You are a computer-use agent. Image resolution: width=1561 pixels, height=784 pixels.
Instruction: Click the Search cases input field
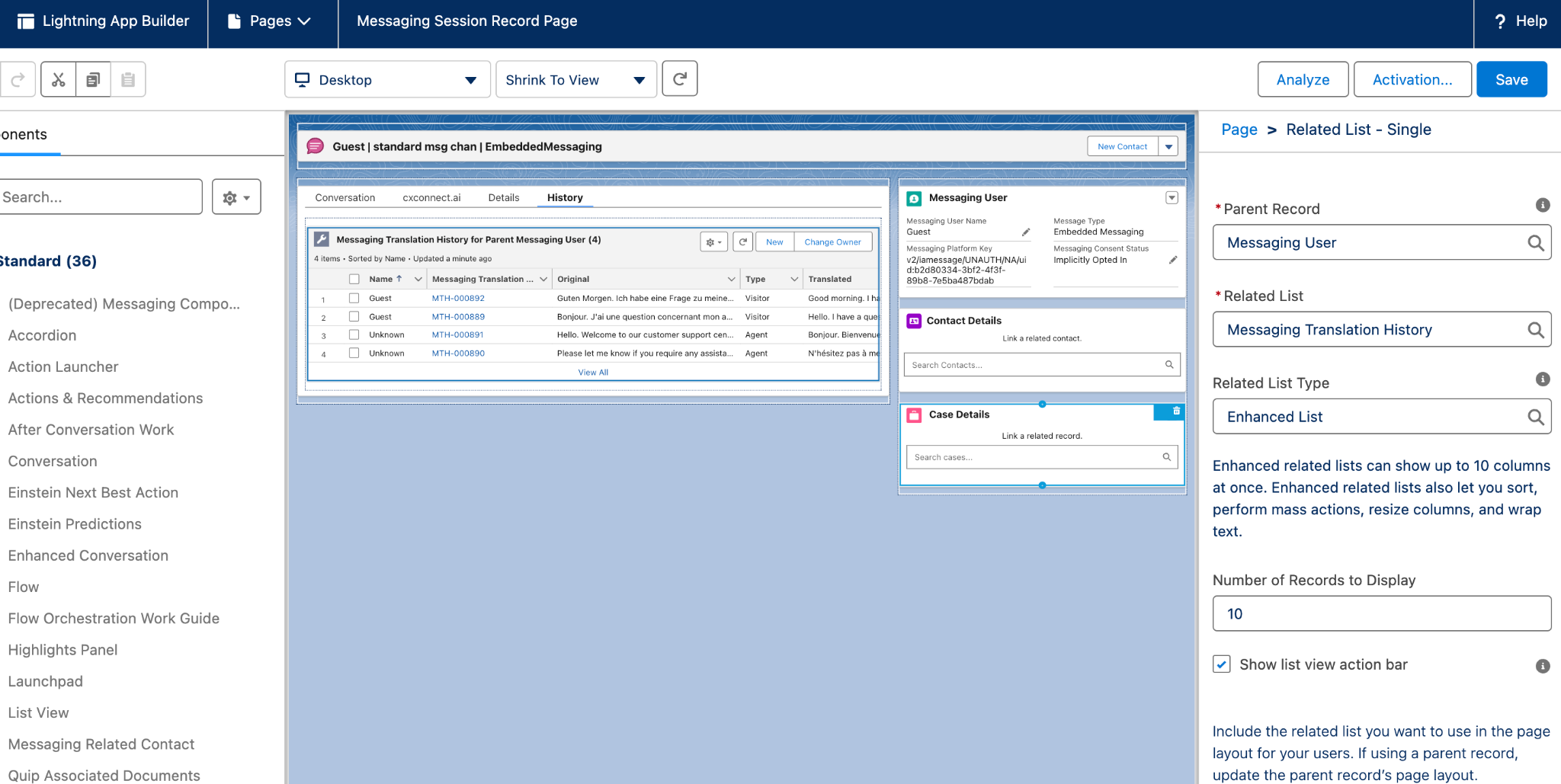pos(1042,457)
